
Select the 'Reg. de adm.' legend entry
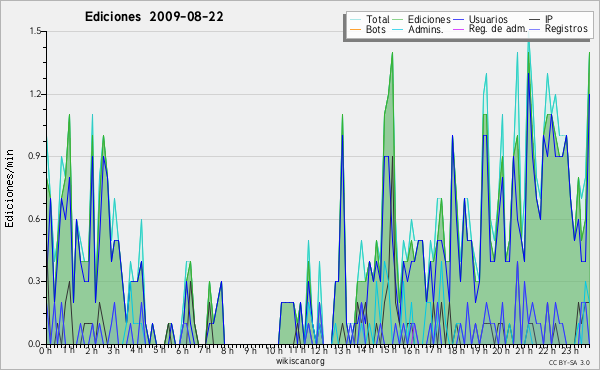tap(498, 29)
